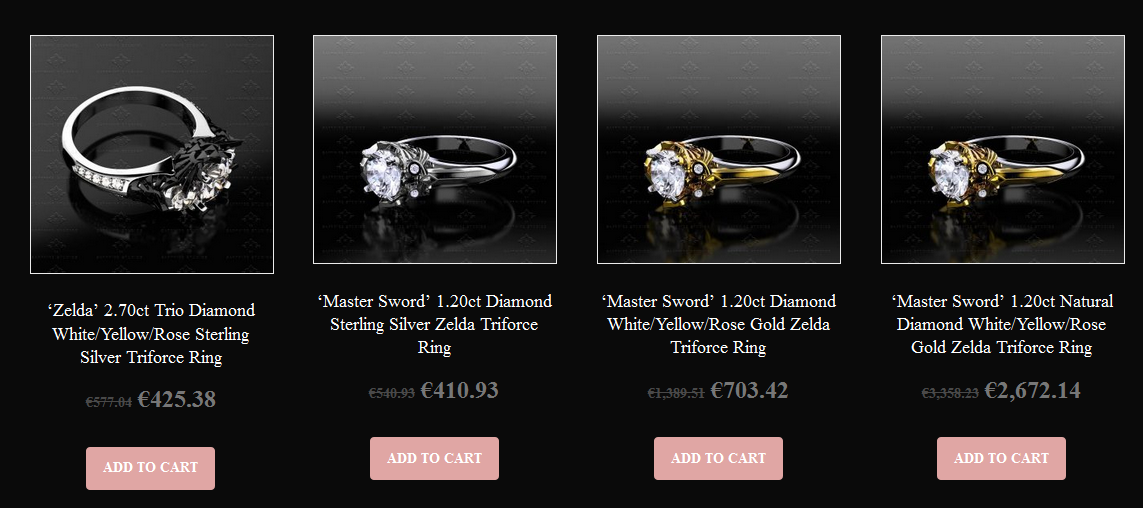Open the 'Zelda' 2.70ct Trio Diamond ring image
The width and height of the screenshot is (1143, 508).
152,155
